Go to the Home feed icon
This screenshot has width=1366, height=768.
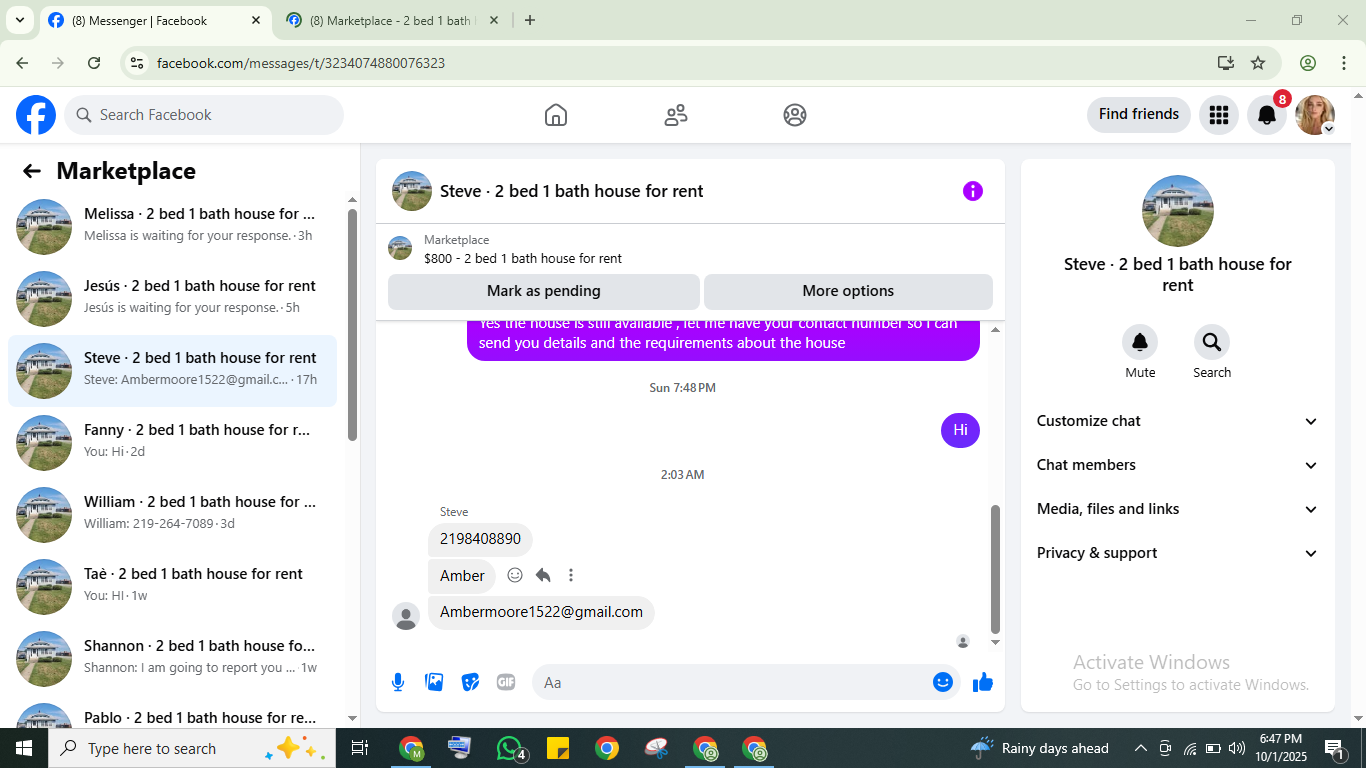point(556,115)
